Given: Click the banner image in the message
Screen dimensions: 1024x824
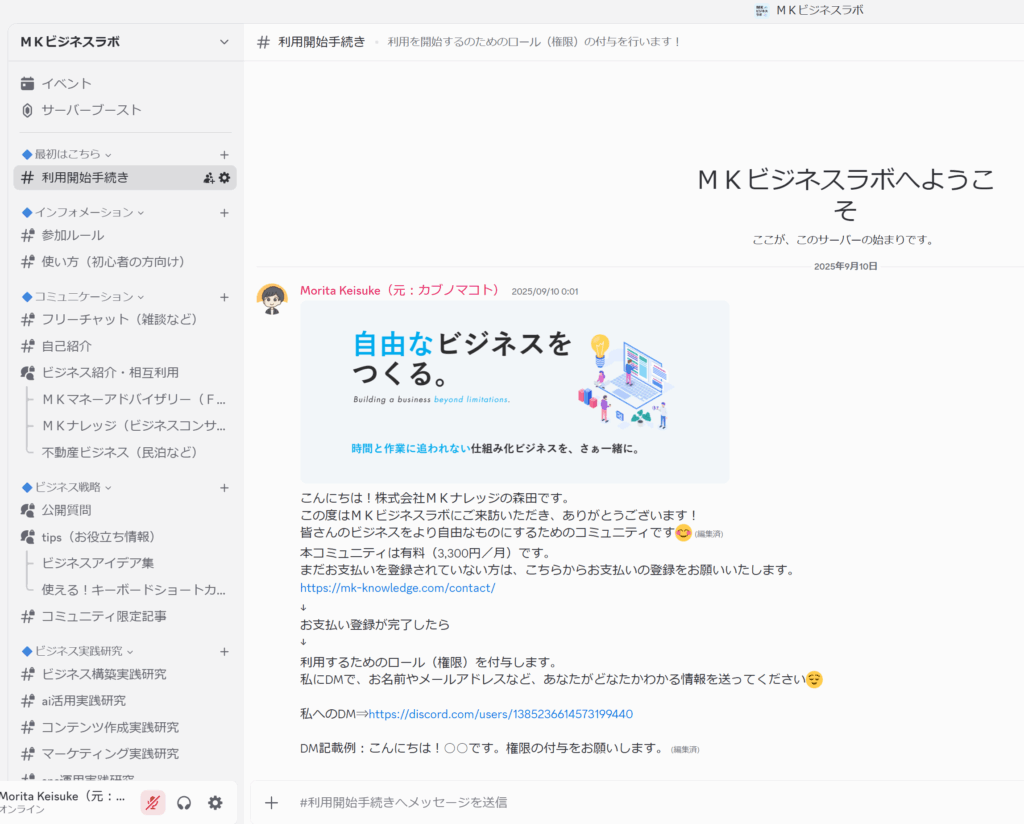Looking at the screenshot, I should [514, 392].
